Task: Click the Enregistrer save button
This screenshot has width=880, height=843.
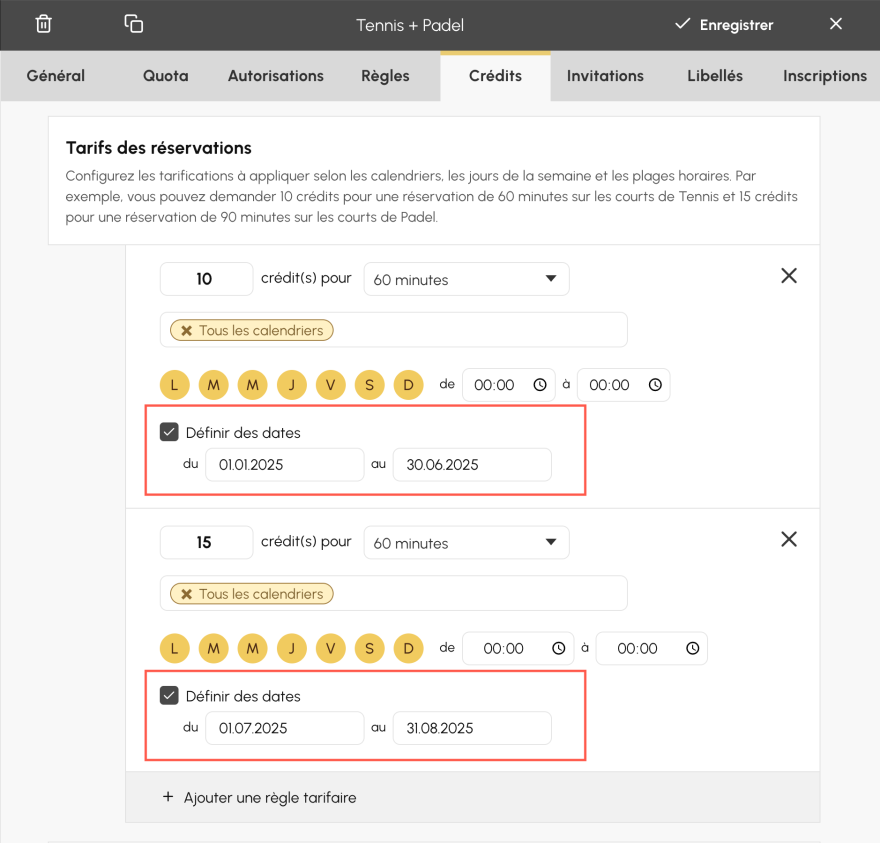Action: (x=724, y=25)
